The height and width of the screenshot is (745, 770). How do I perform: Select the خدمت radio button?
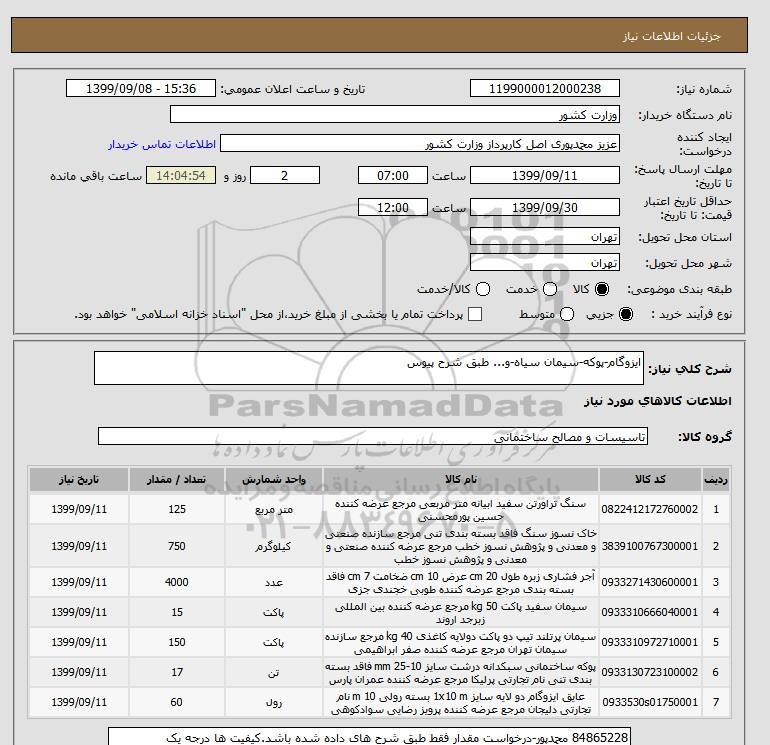pos(550,289)
